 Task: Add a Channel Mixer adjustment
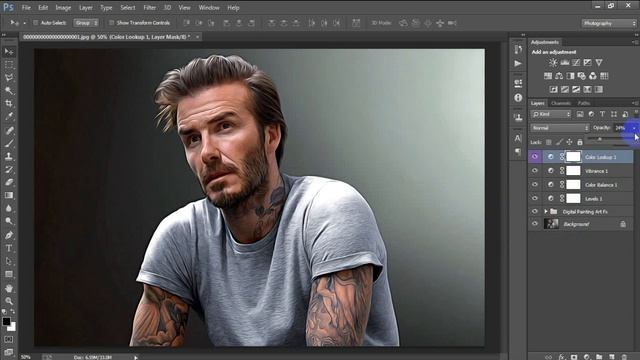tap(593, 76)
